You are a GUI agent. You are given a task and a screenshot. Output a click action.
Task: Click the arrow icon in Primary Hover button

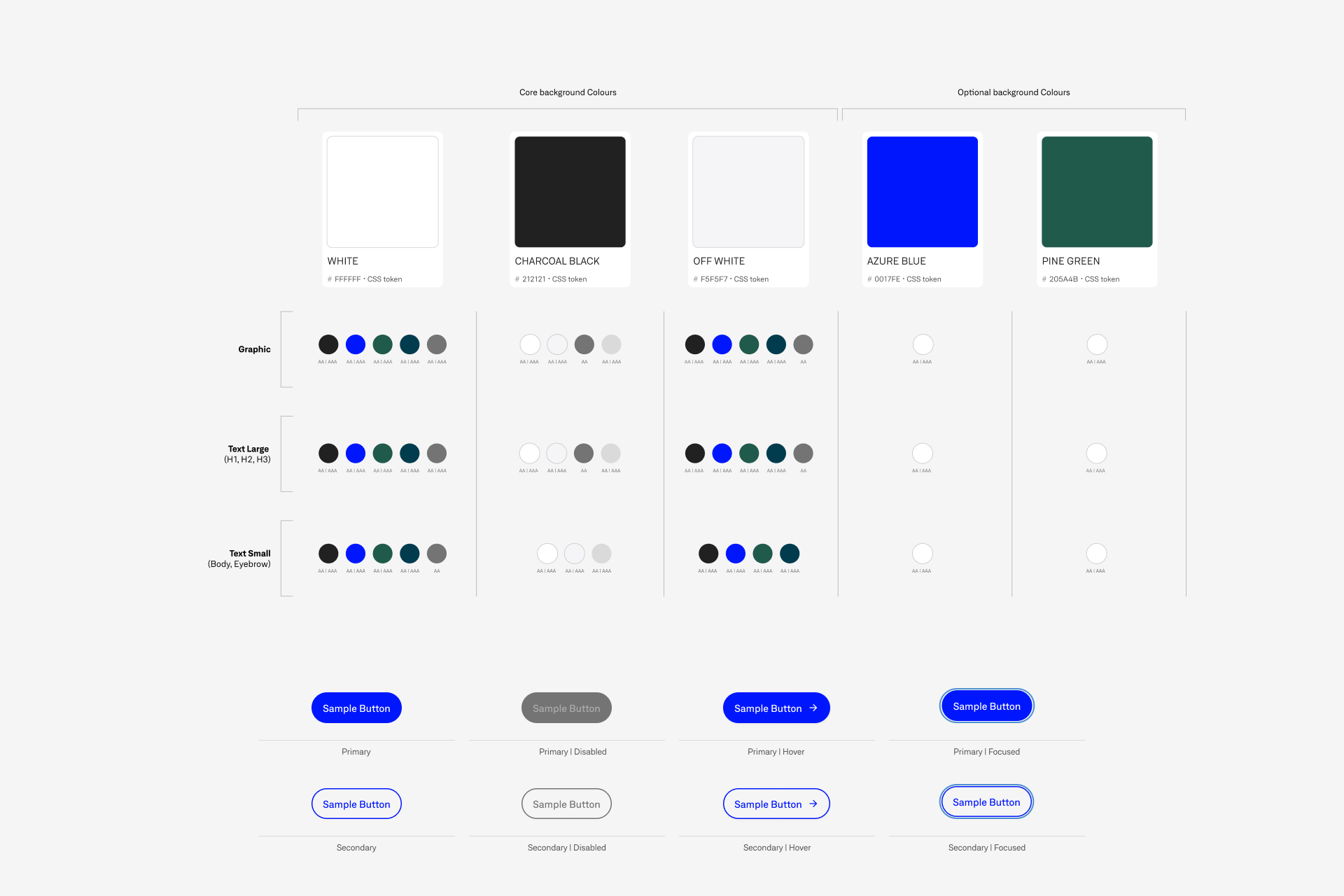(813, 708)
